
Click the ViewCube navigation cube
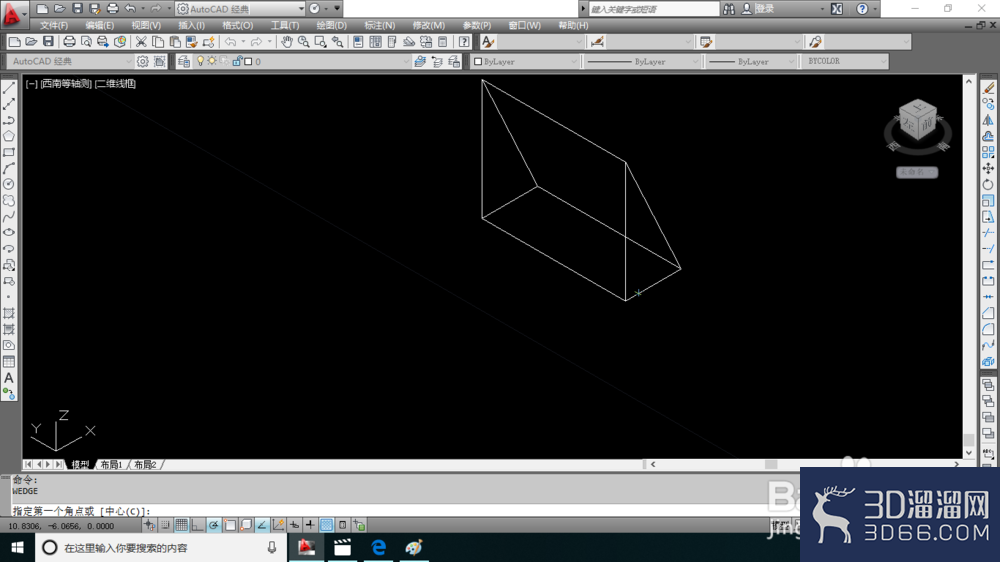[918, 122]
